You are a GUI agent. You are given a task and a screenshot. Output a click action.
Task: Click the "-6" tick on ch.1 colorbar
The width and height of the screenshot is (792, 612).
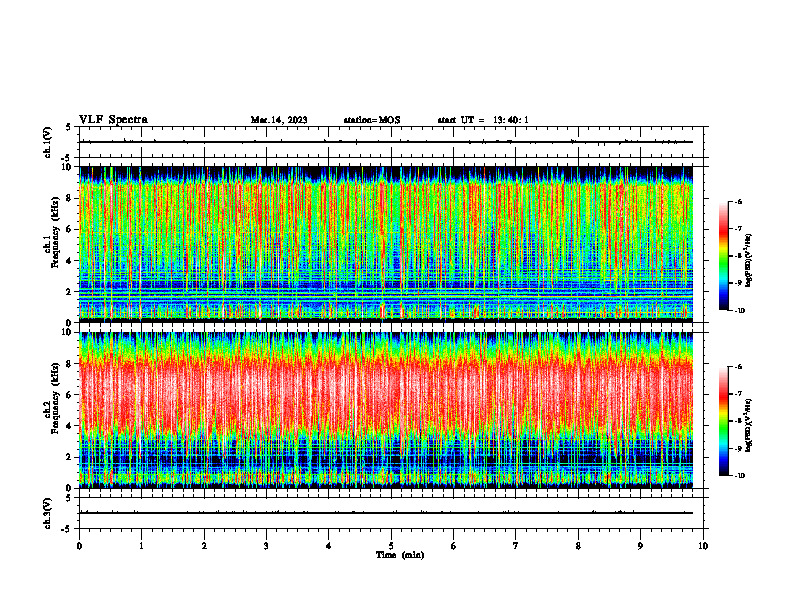point(738,201)
